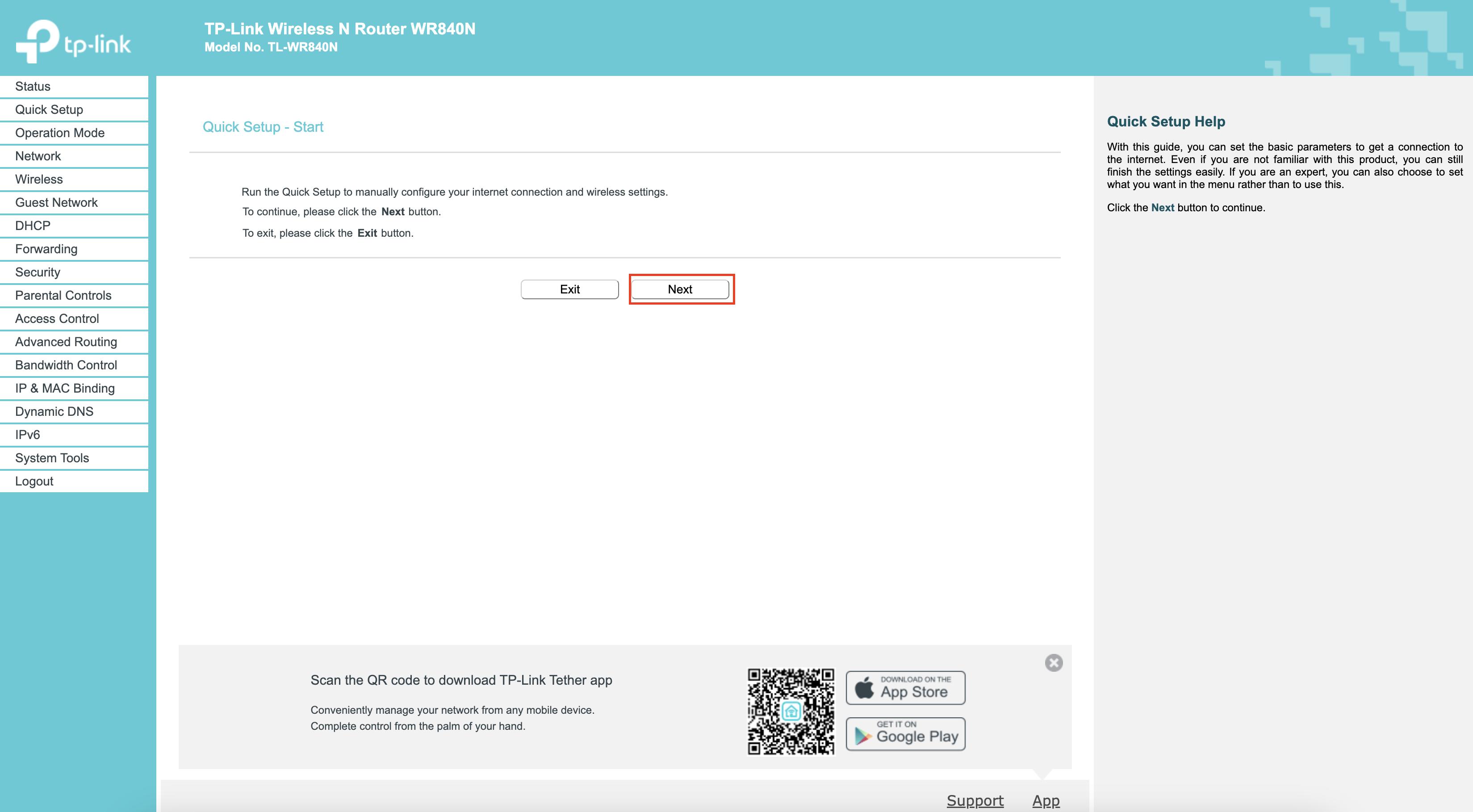This screenshot has width=1473, height=812.
Task: Select Dynamic DNS in the sidebar
Action: pyautogui.click(x=74, y=412)
